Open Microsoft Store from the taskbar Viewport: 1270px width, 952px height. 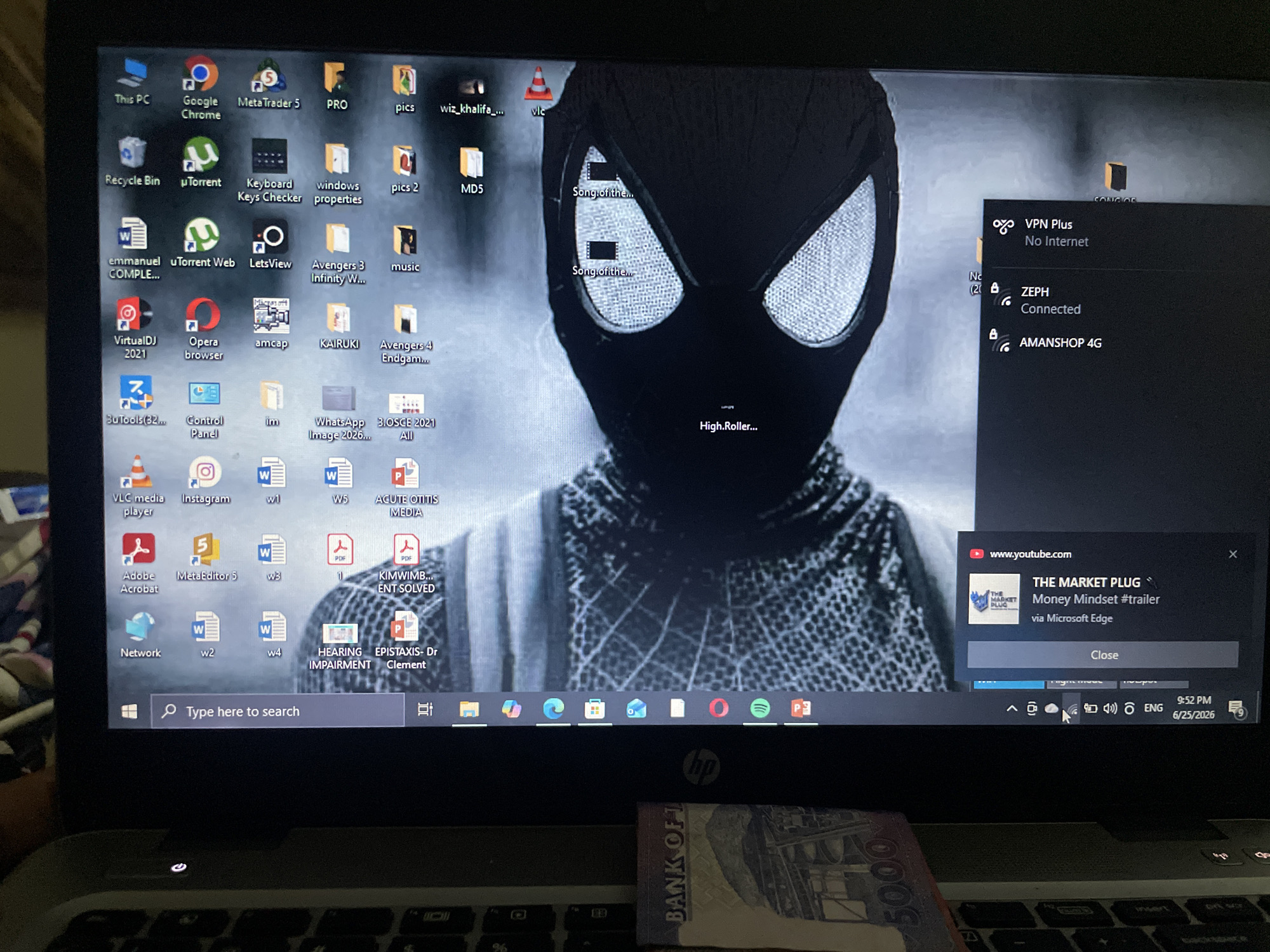(x=594, y=708)
